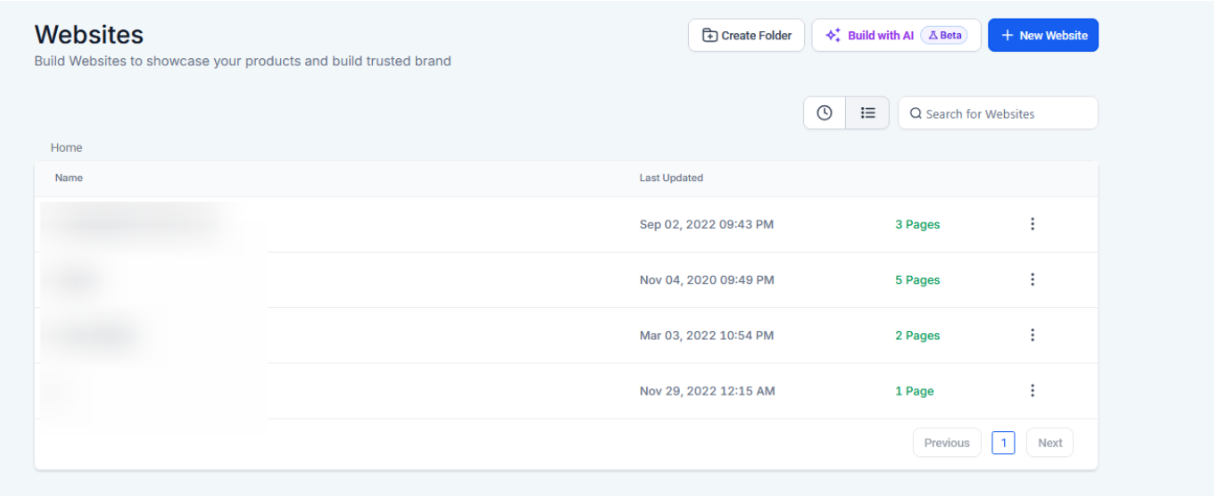The height and width of the screenshot is (496, 1214).
Task: Open options menu for 3 Pages website
Action: pos(1032,224)
